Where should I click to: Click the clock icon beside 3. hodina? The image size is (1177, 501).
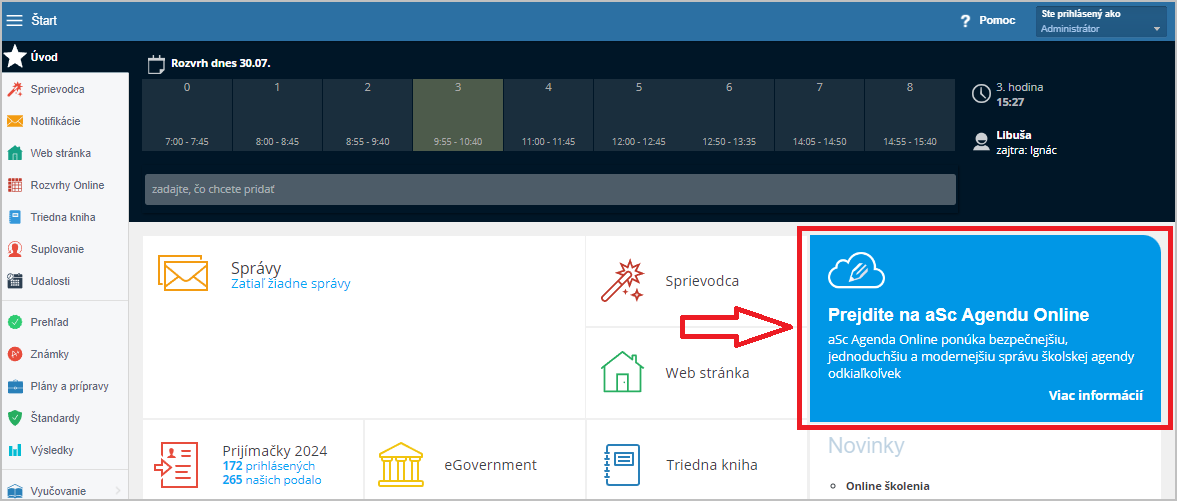(x=981, y=93)
